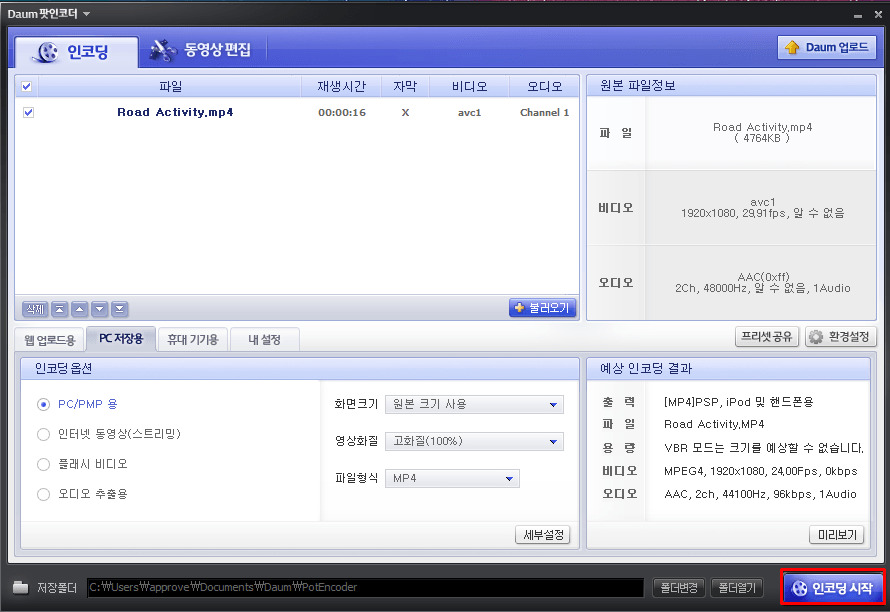Click the 파일 column header

pyautogui.click(x=170, y=86)
